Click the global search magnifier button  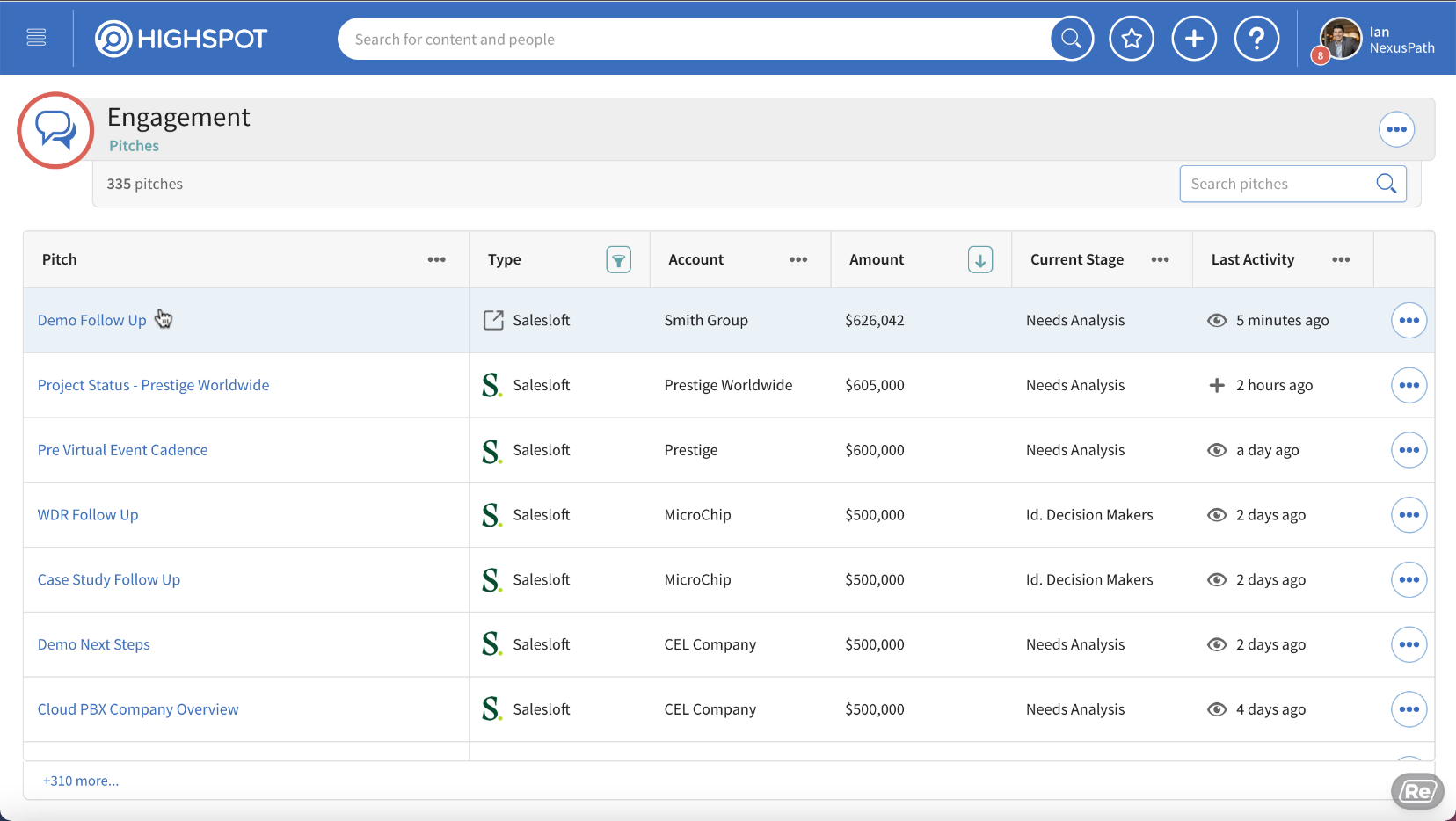click(x=1071, y=39)
